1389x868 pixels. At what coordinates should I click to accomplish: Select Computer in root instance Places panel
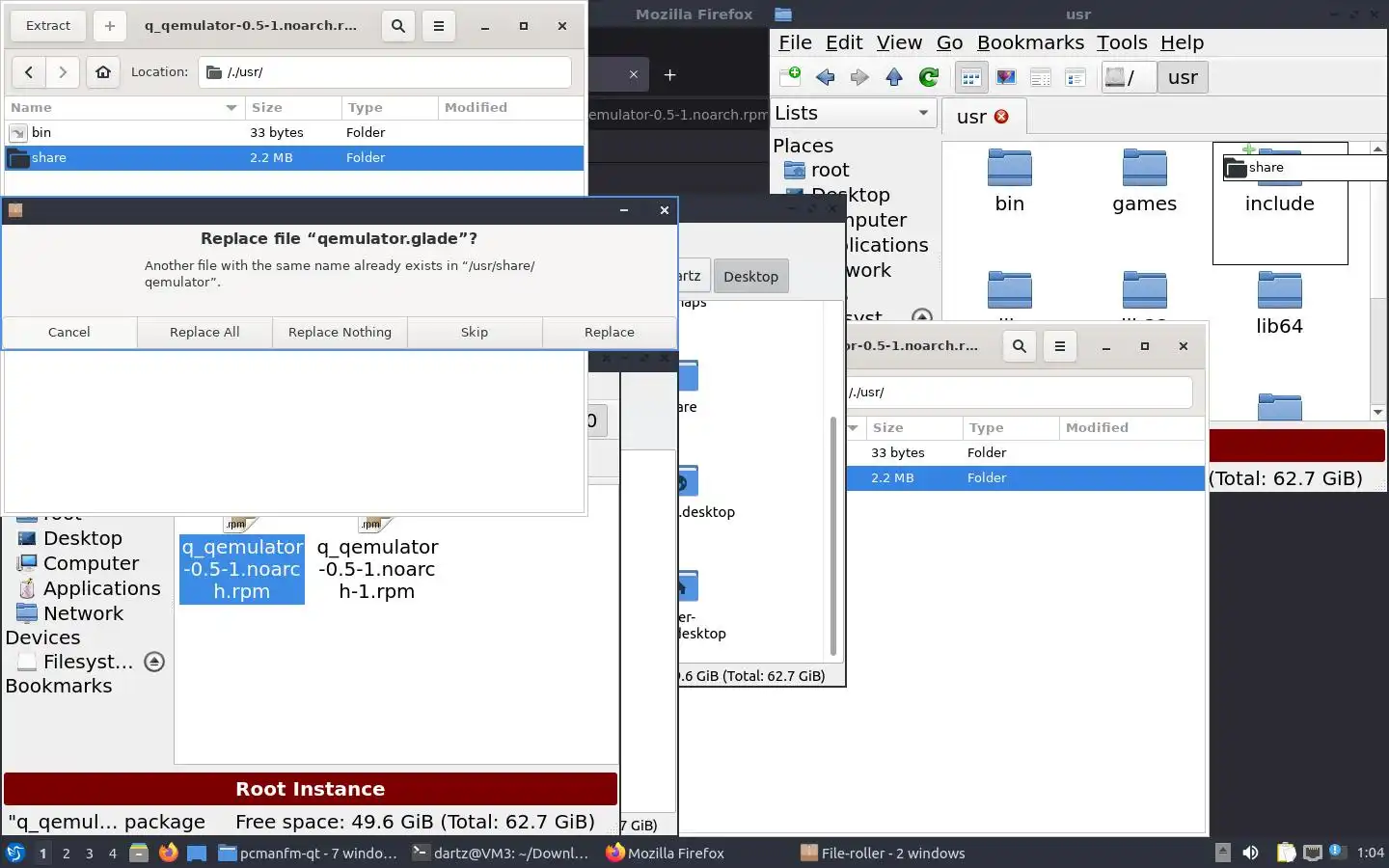[x=91, y=563]
